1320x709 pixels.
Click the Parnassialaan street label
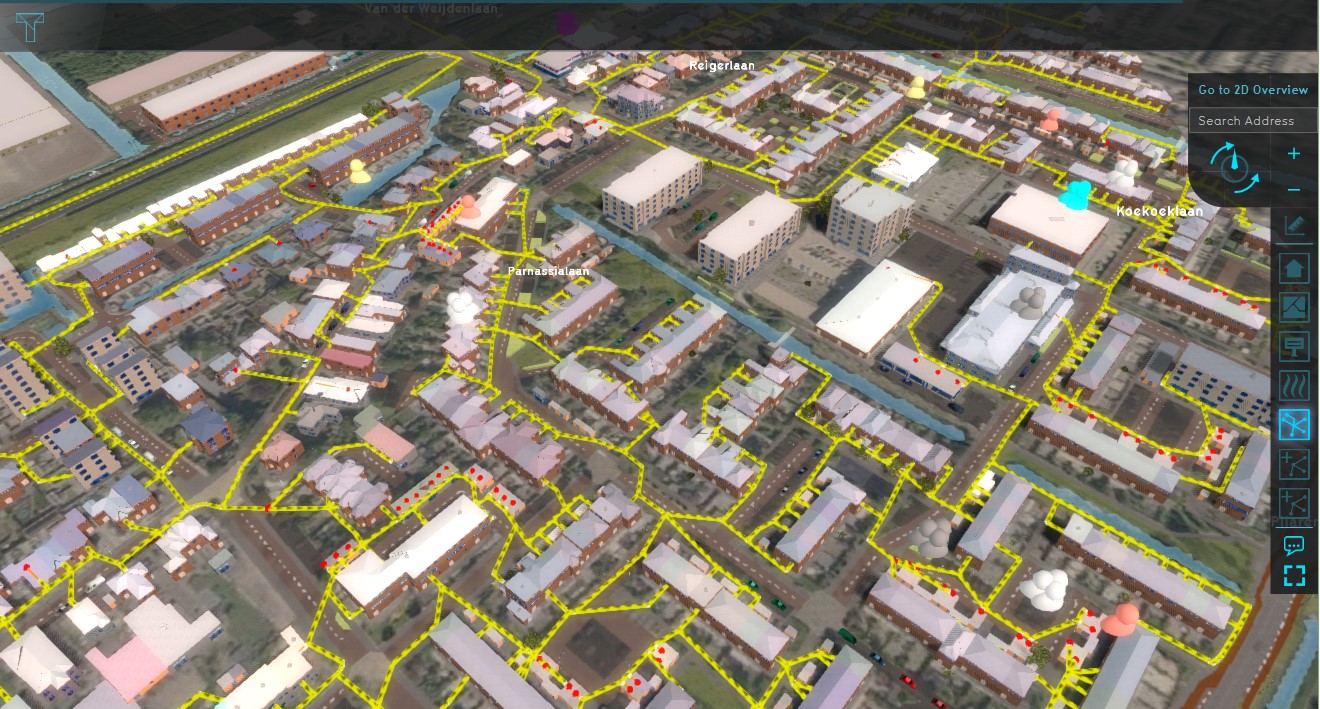tap(548, 271)
